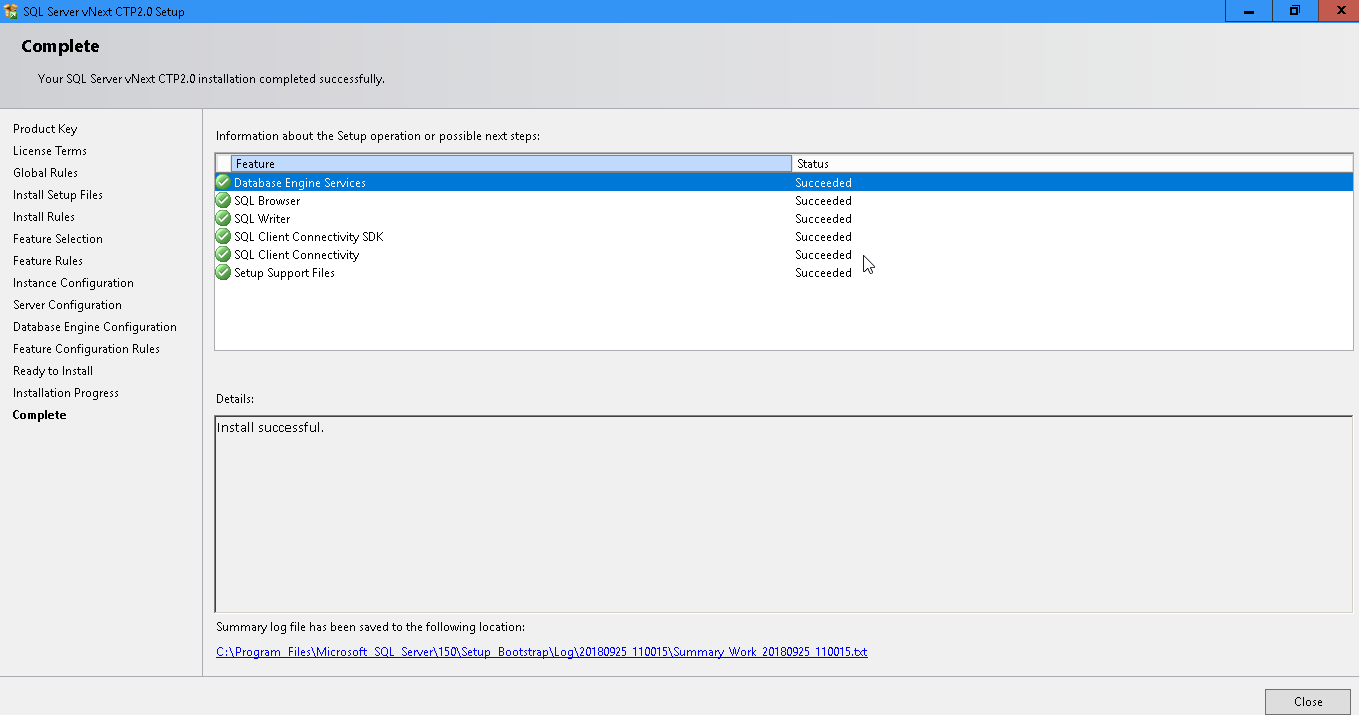Click Feature Rules step
Screen dimensions: 1359x715
coord(48,261)
